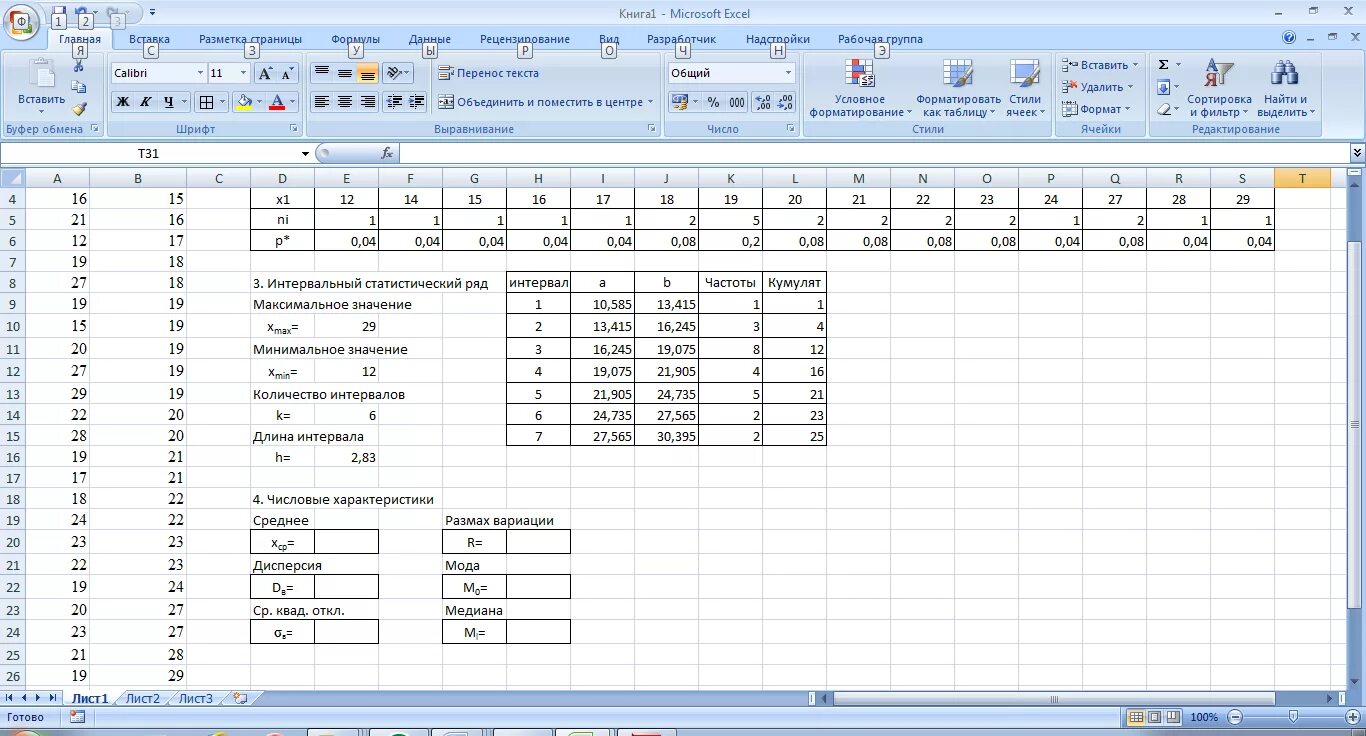This screenshot has width=1366, height=736.
Task: Increase font size with the larger A icon
Action: pos(265,73)
